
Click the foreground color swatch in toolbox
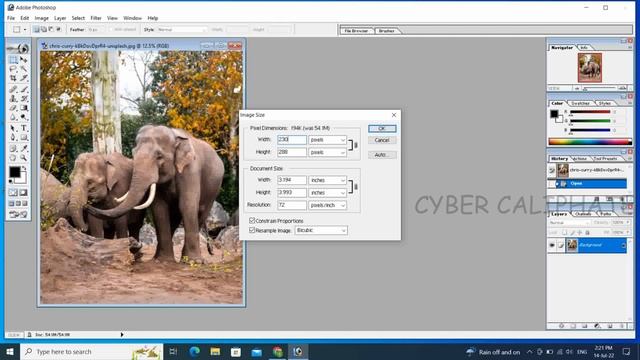14,172
